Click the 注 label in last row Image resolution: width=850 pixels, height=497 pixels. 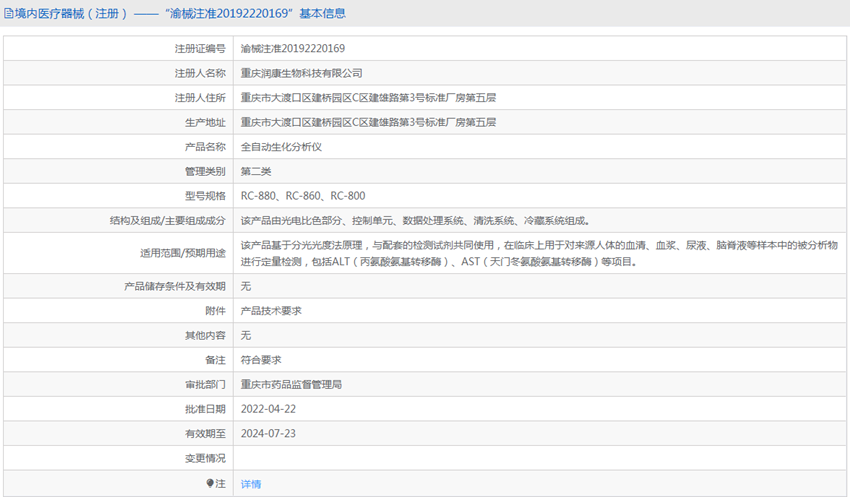[x=220, y=483]
